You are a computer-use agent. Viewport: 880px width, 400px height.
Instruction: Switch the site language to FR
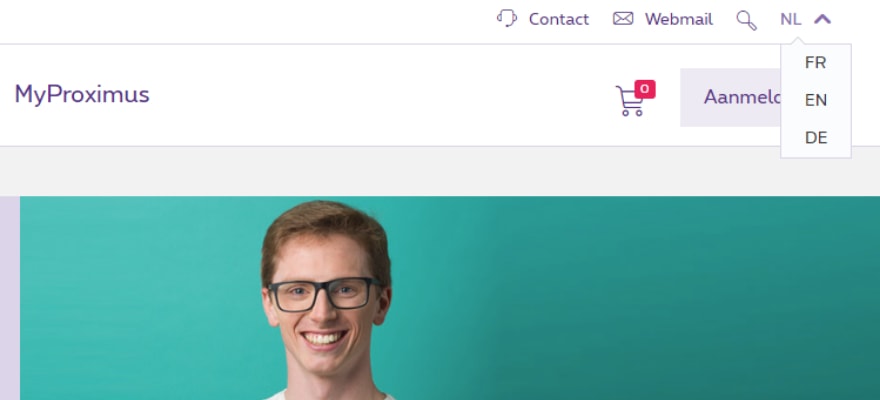coord(815,63)
